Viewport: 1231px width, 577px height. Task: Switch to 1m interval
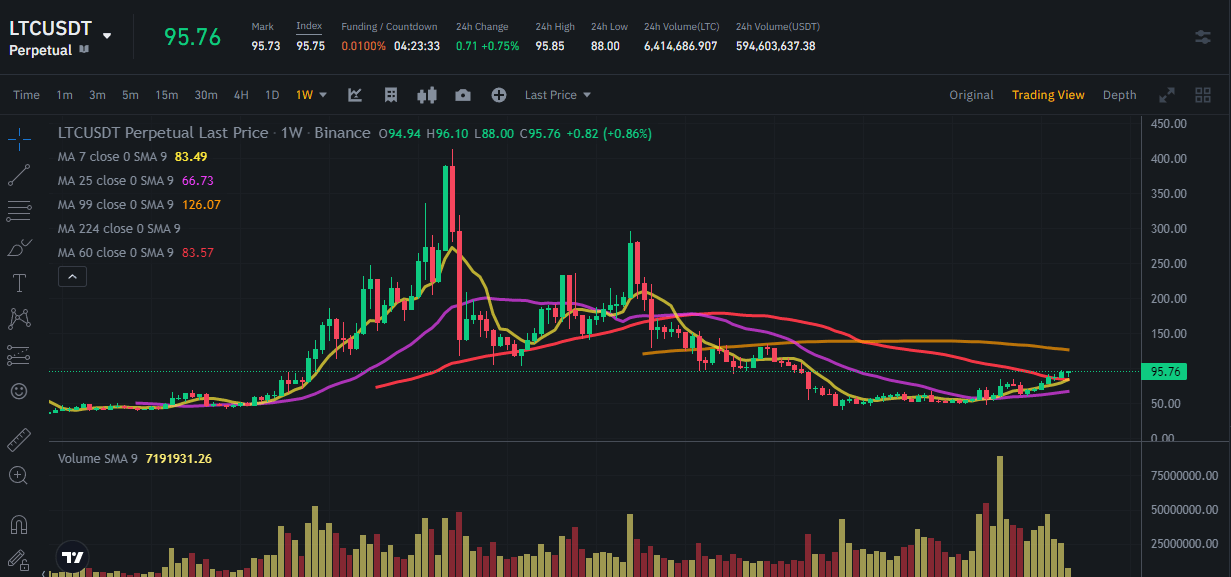point(64,95)
